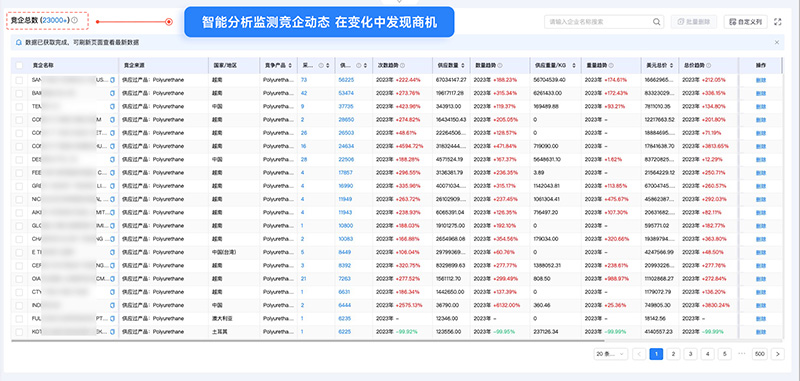Jump to page 500
Viewport: 800px width, 381px height.
point(760,354)
